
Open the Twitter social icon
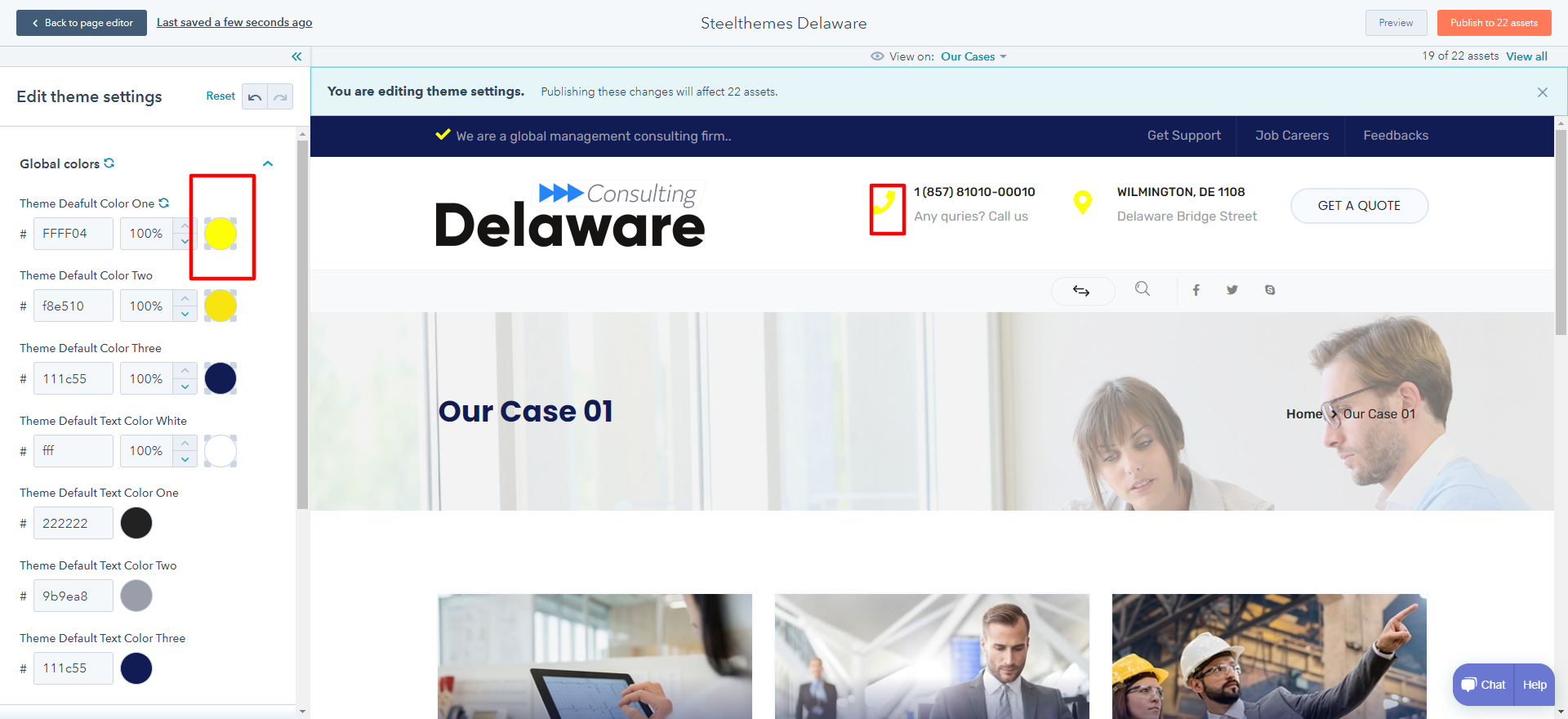pos(1232,290)
